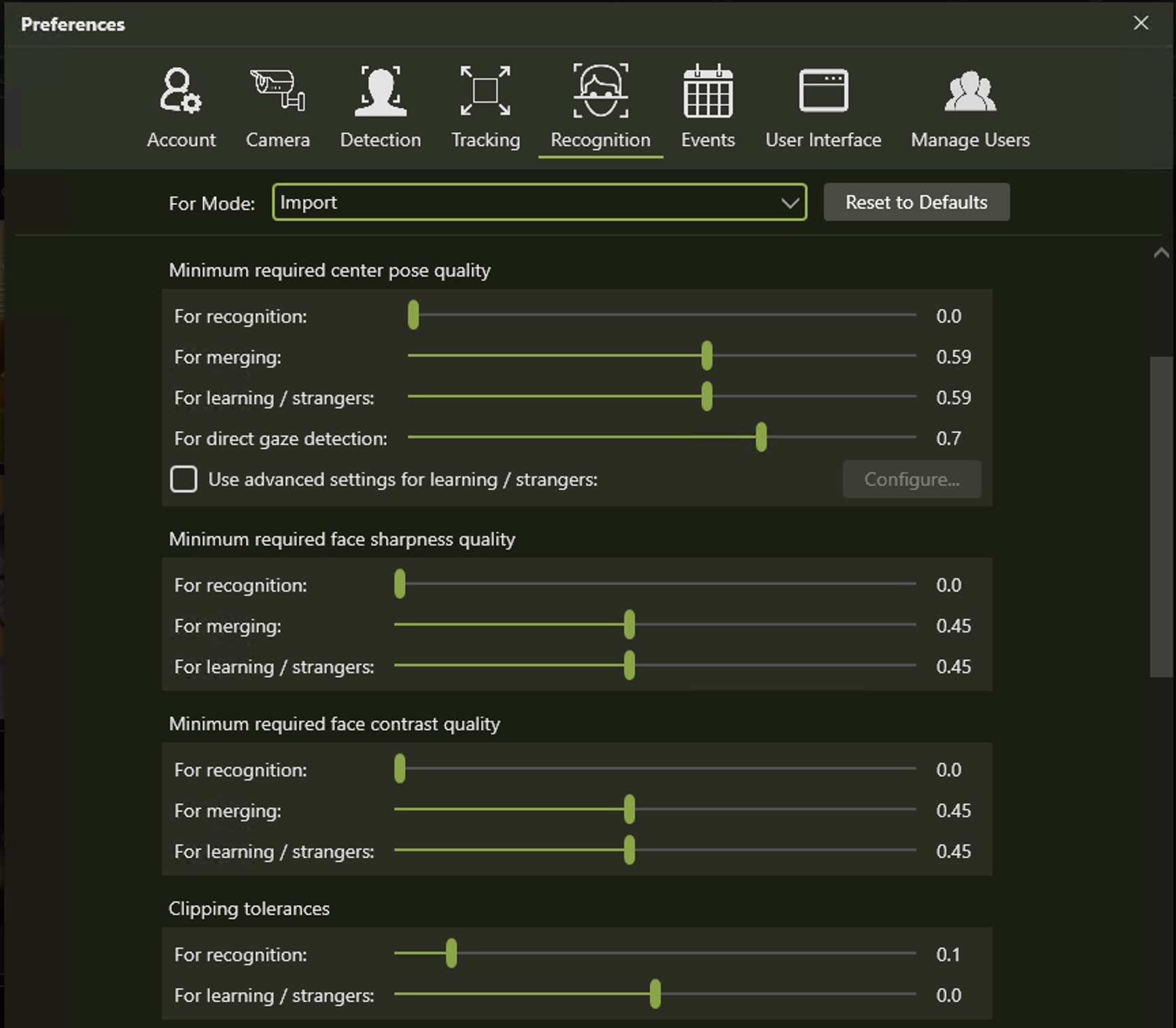Click the Recognition face icon
The height and width of the screenshot is (1028, 1176).
(600, 91)
